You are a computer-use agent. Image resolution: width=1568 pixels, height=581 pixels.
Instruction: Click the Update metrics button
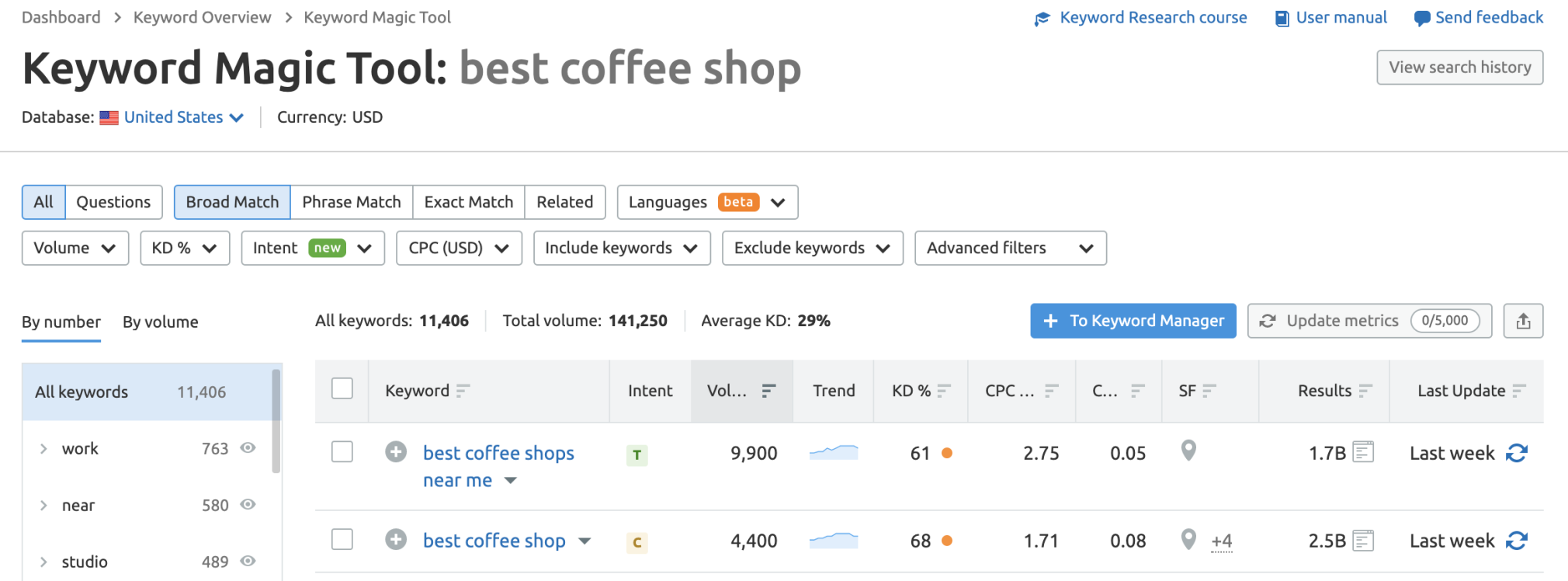1369,321
